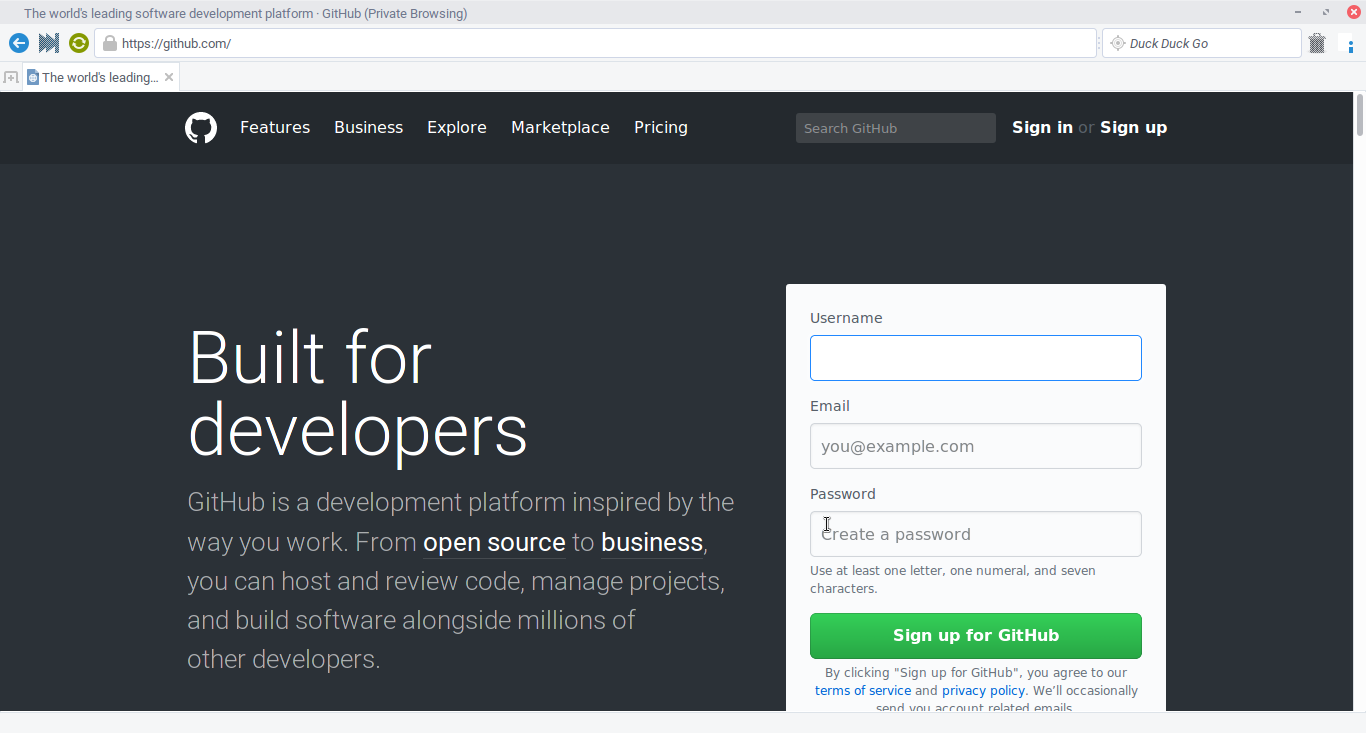1366x733 pixels.
Task: Open the Explore section in GitHub navigation
Action: pyautogui.click(x=456, y=127)
